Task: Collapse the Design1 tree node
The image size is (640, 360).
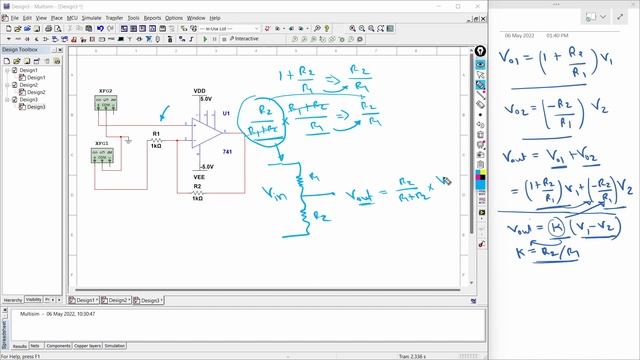Action: click(x=7, y=70)
